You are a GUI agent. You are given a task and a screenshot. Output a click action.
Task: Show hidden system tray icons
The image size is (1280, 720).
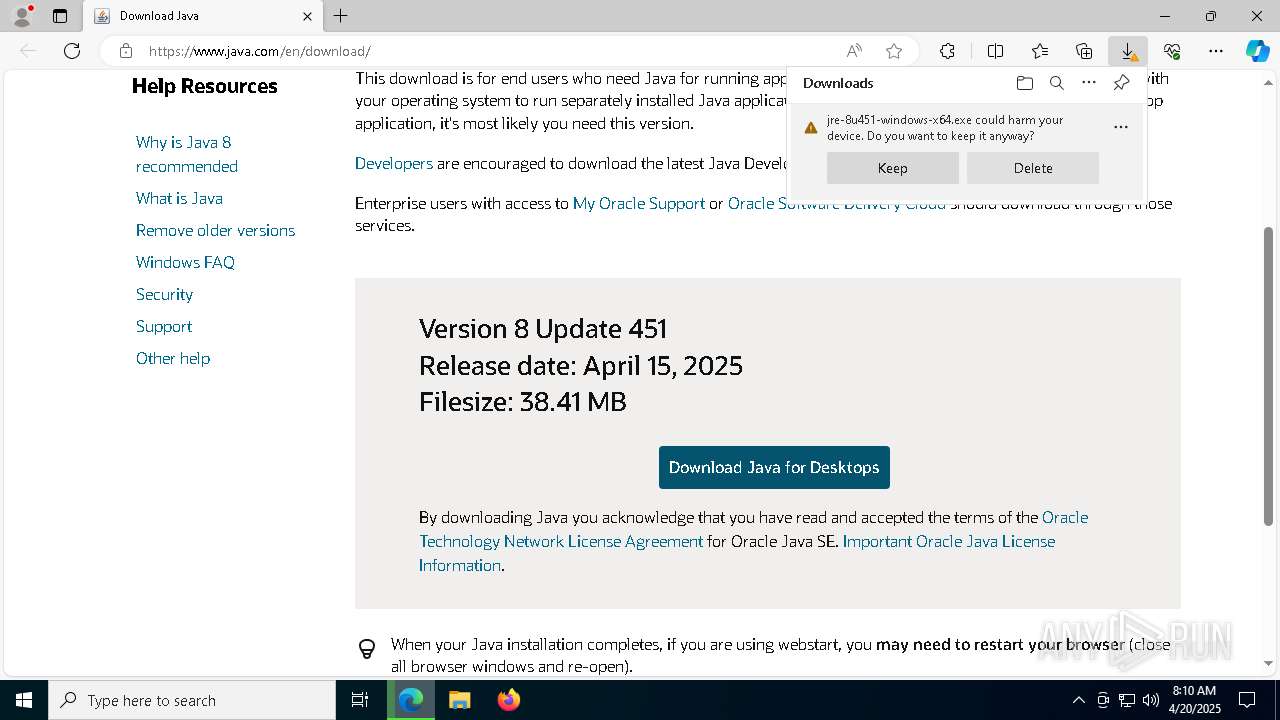coord(1078,700)
